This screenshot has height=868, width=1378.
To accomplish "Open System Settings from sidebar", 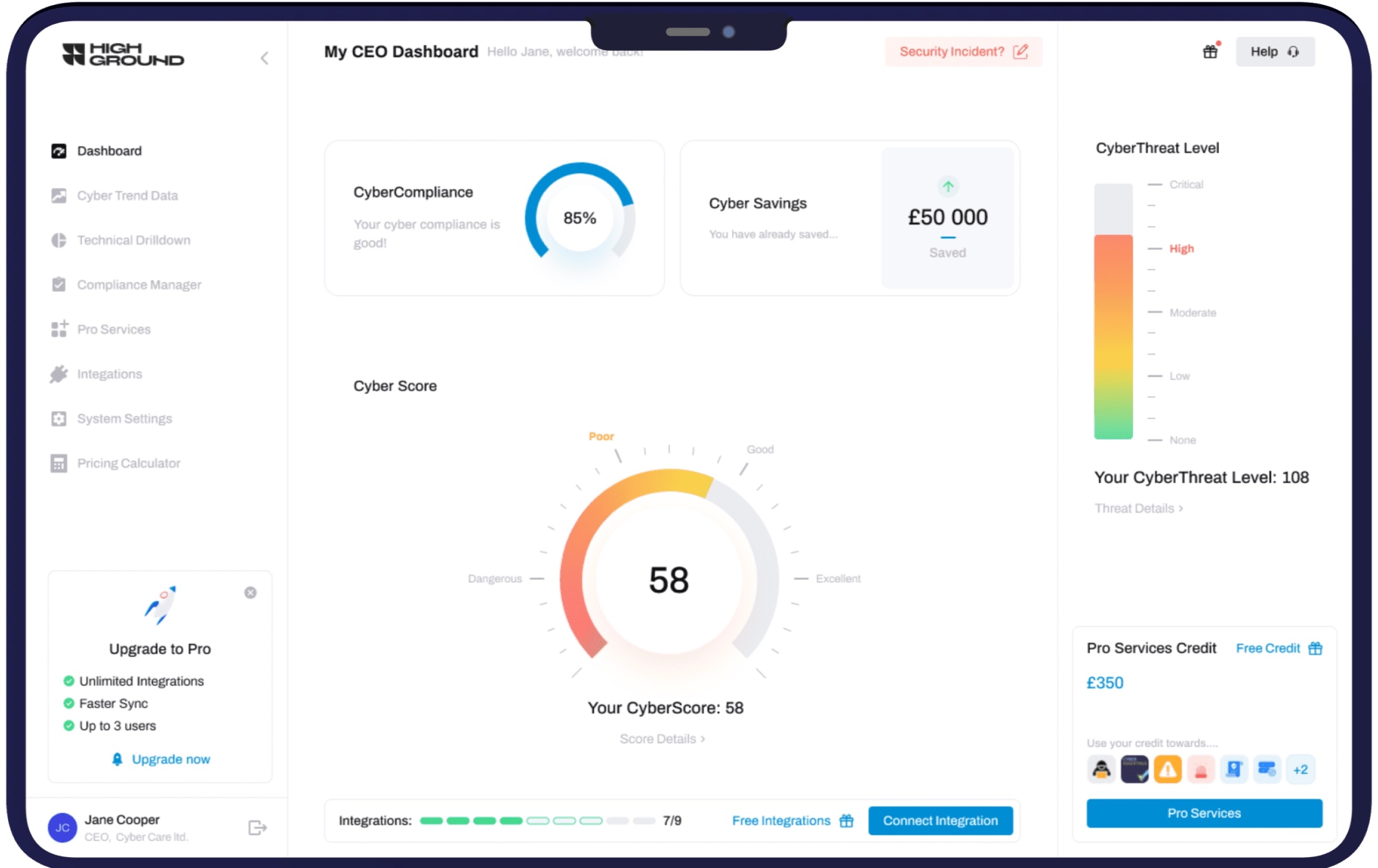I will [x=125, y=418].
